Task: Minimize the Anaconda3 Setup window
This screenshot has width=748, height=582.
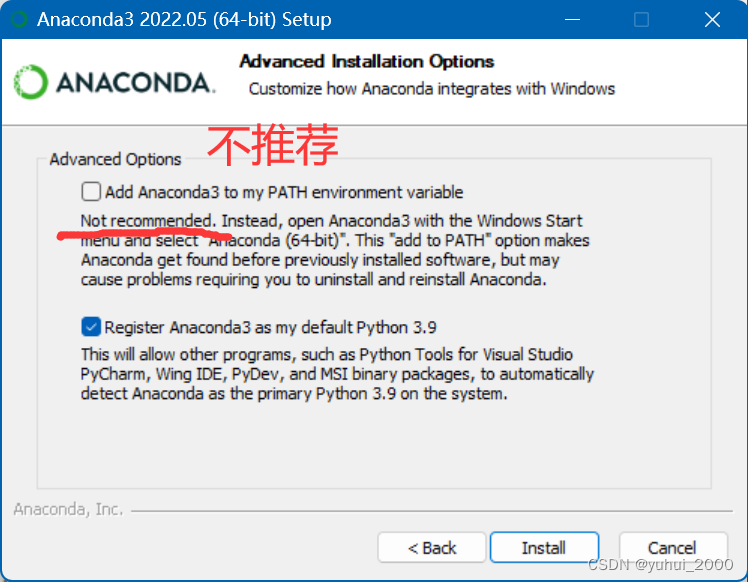Action: click(x=572, y=20)
